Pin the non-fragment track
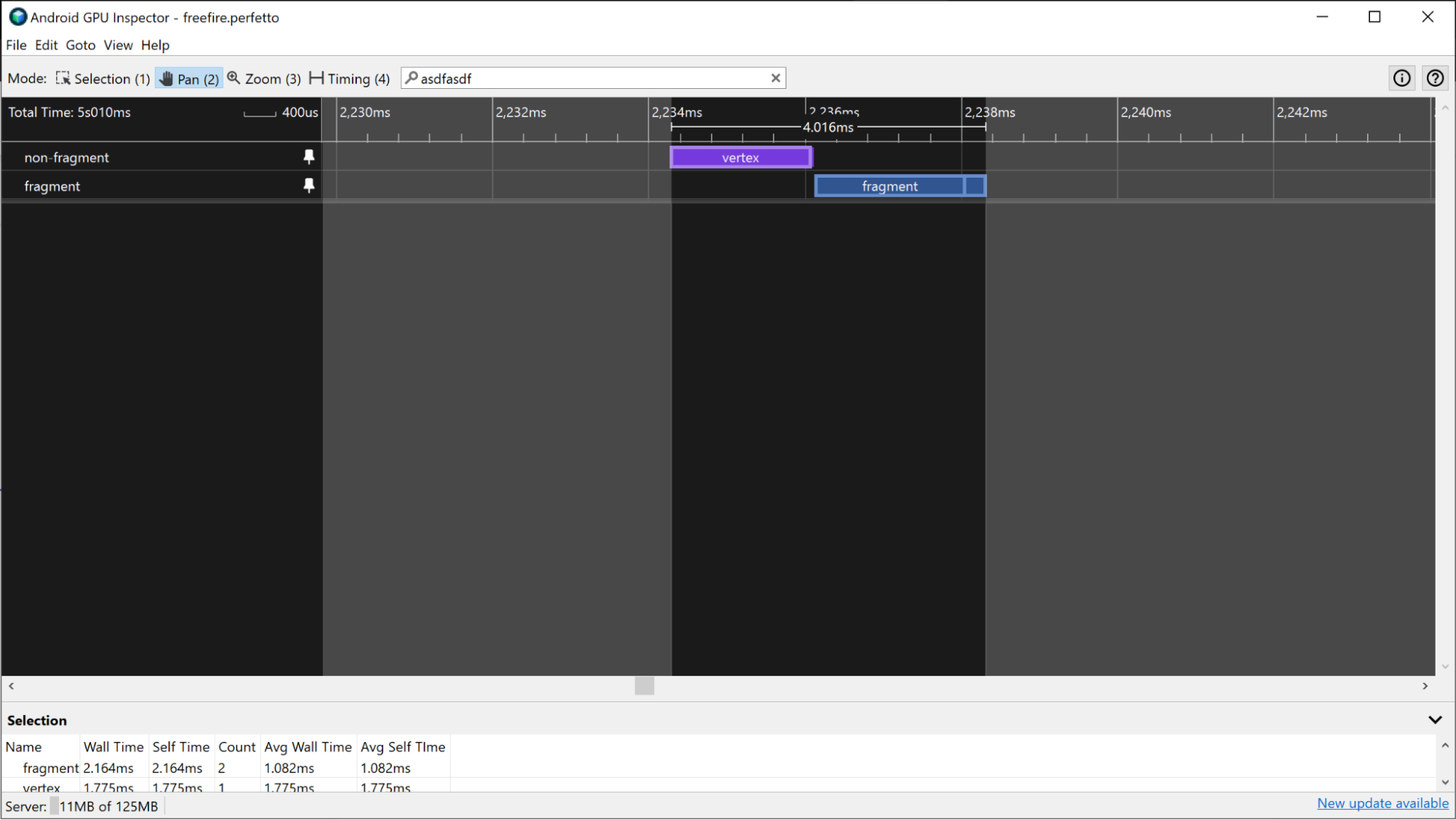The width and height of the screenshot is (1456, 820). coord(310,157)
